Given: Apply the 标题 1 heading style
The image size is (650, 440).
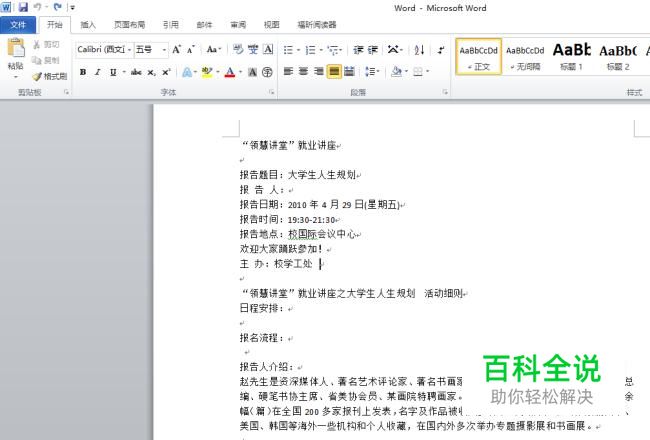Looking at the screenshot, I should (x=572, y=57).
